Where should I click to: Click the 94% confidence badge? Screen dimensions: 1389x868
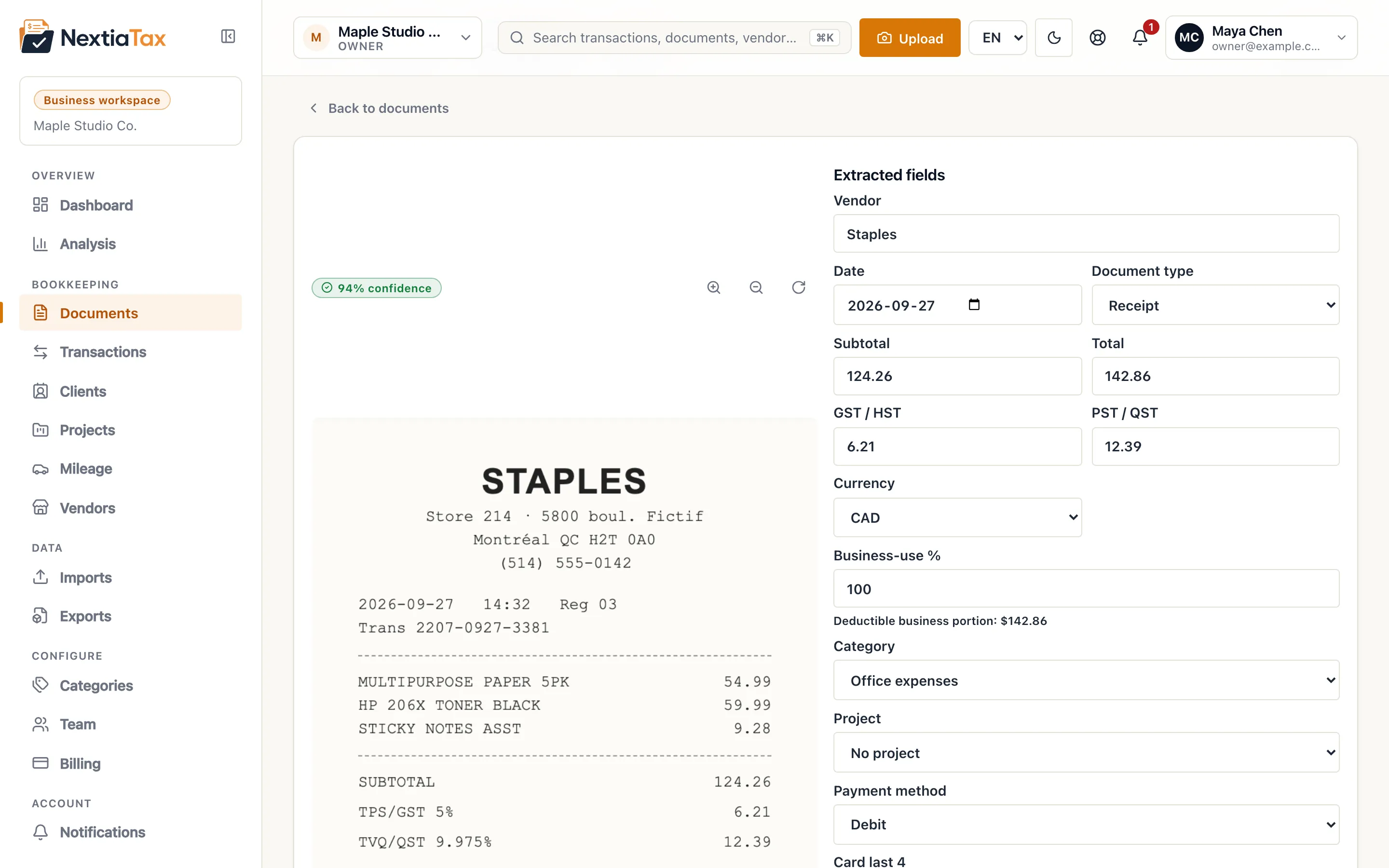tap(377, 287)
